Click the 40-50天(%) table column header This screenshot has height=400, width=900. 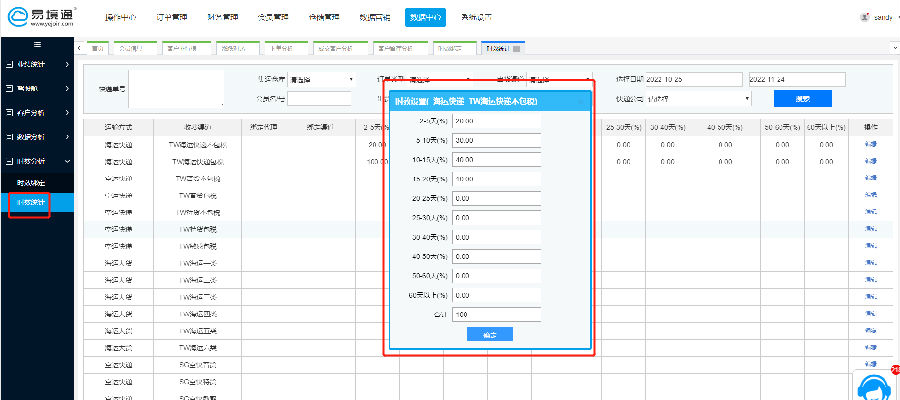(x=724, y=128)
